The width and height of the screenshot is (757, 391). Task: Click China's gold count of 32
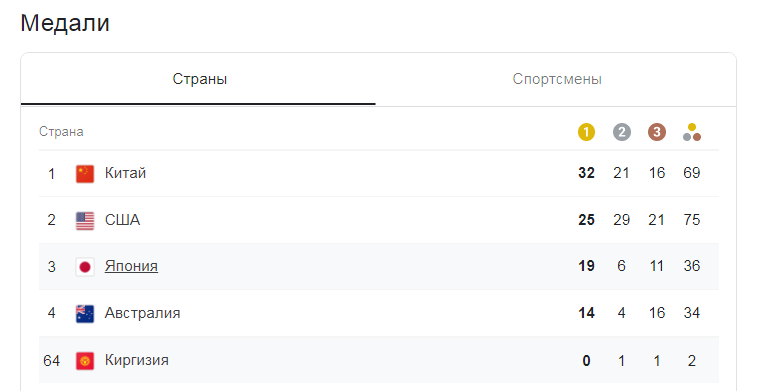(586, 173)
